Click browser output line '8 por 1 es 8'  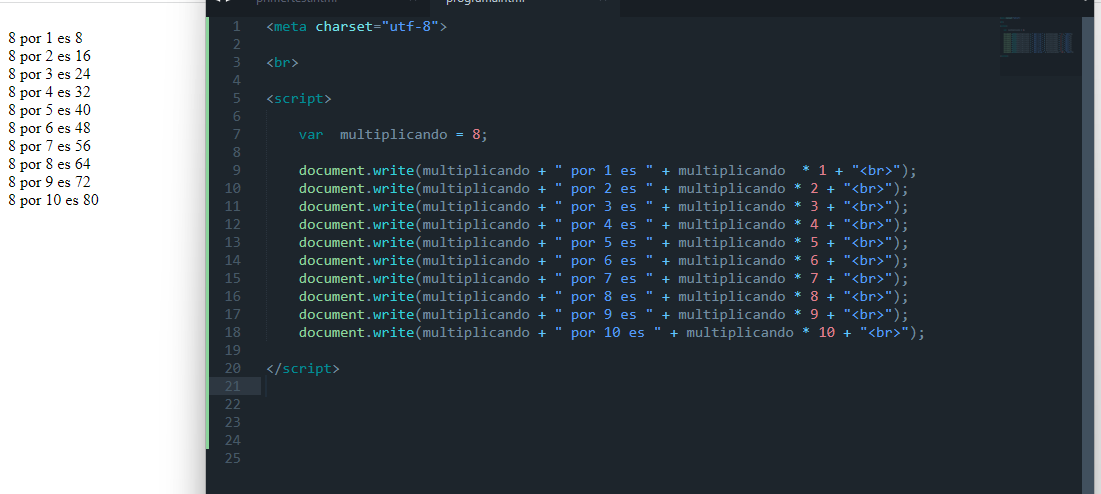(x=46, y=39)
